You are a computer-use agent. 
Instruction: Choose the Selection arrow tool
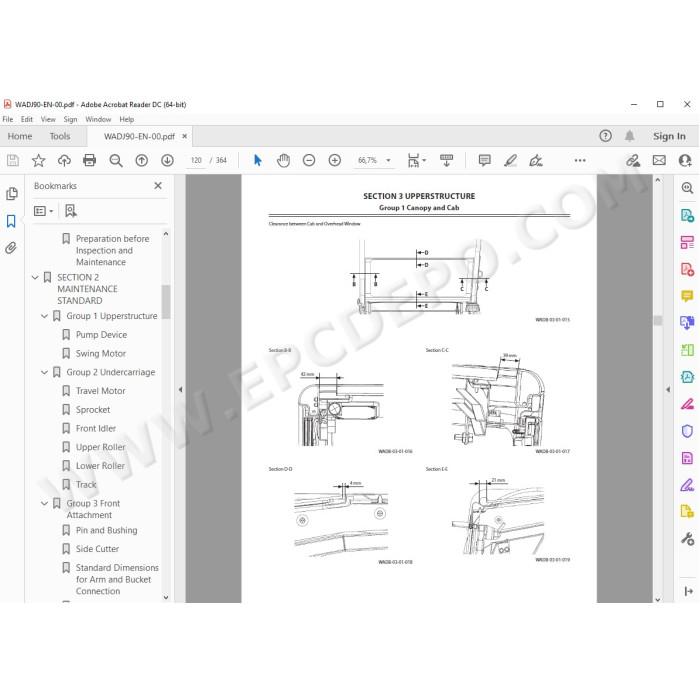pos(258,160)
